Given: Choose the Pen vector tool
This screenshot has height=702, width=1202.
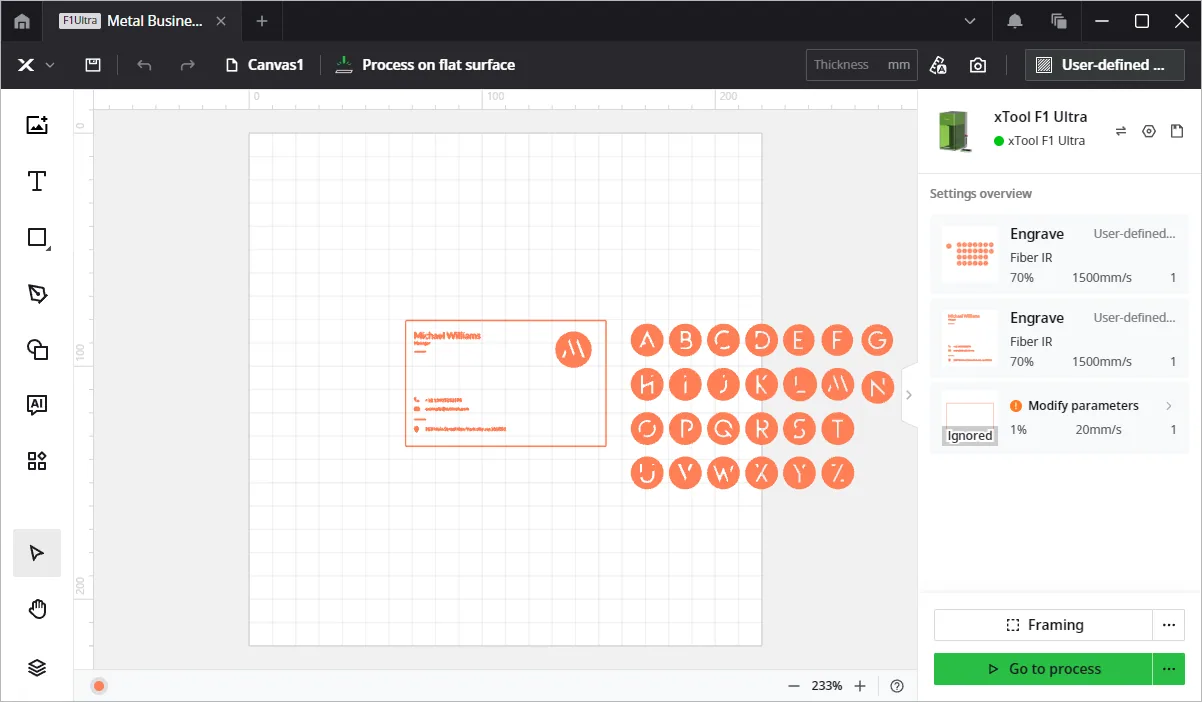Looking at the screenshot, I should [x=37, y=293].
